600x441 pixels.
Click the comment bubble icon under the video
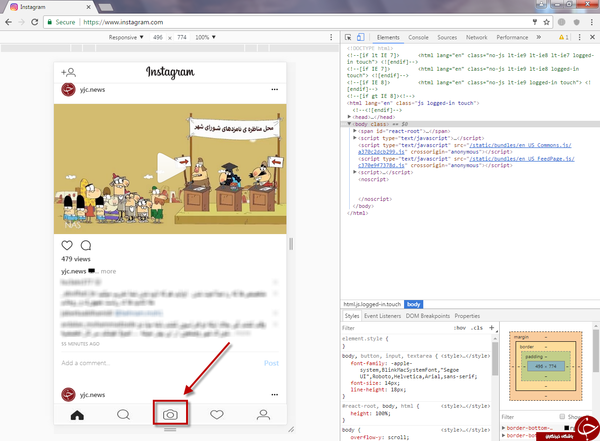(x=86, y=245)
